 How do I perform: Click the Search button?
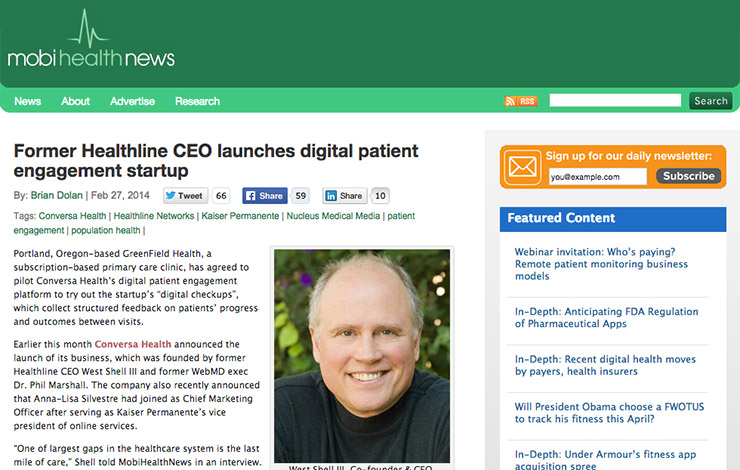(x=711, y=101)
